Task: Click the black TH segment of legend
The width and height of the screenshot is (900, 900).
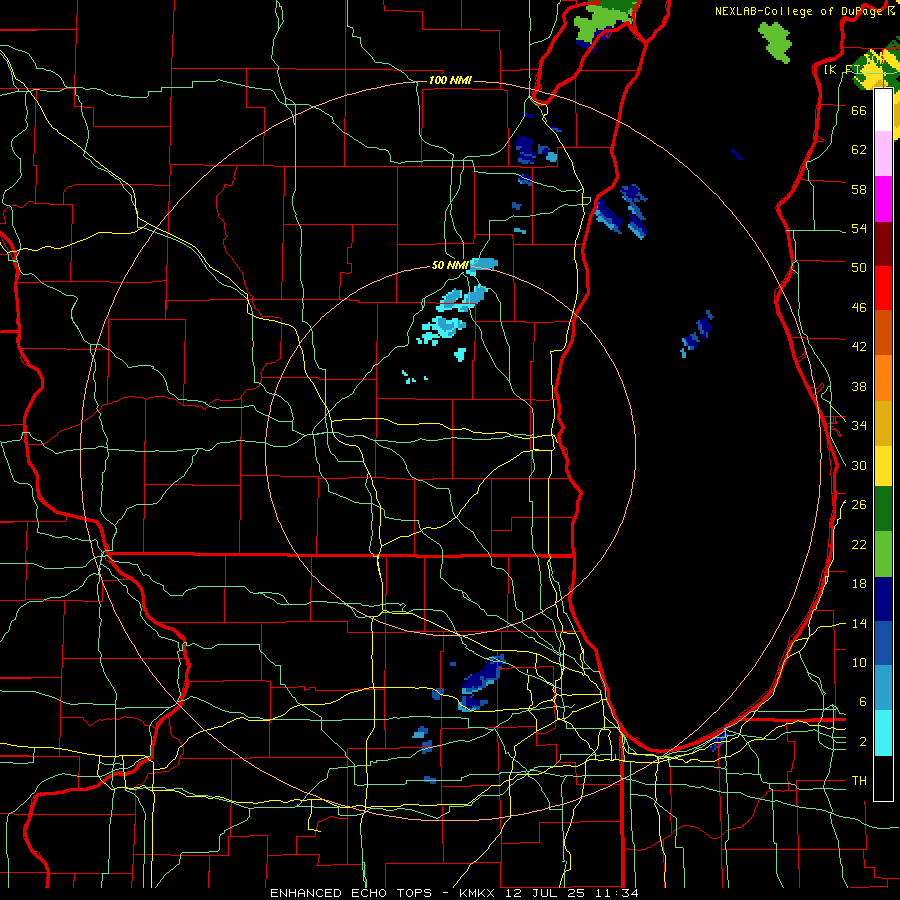Action: coord(883,778)
